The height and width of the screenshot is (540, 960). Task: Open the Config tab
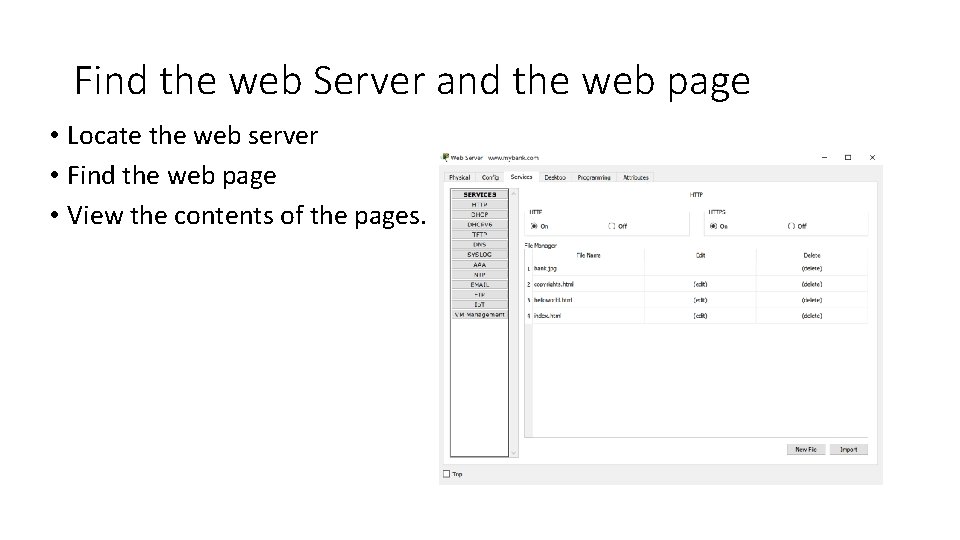[x=490, y=178]
